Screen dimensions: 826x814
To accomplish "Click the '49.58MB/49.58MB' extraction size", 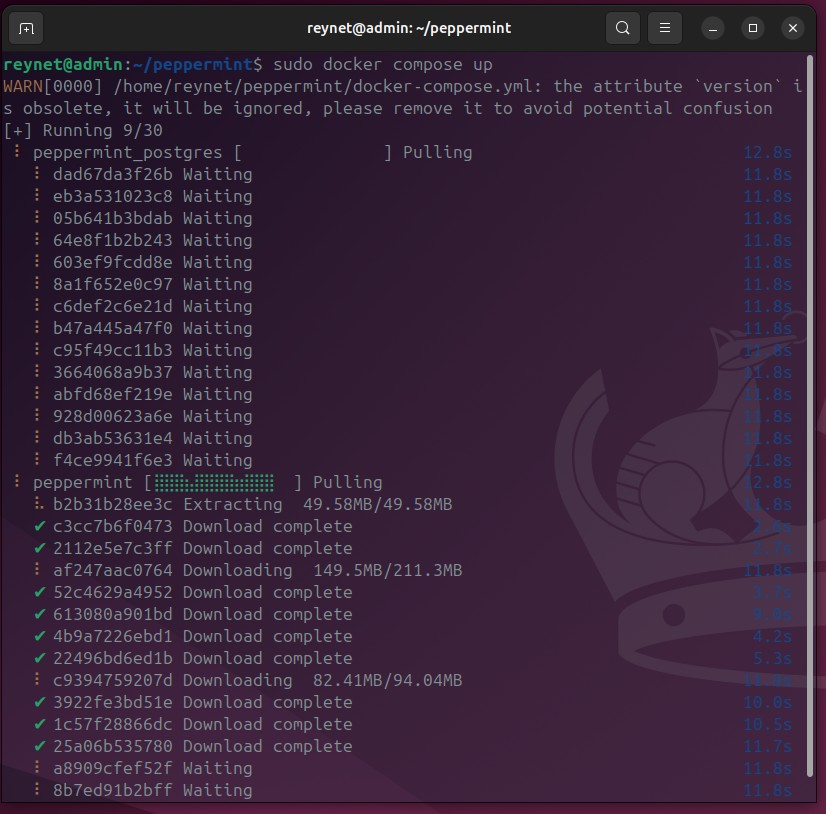I will (377, 505).
